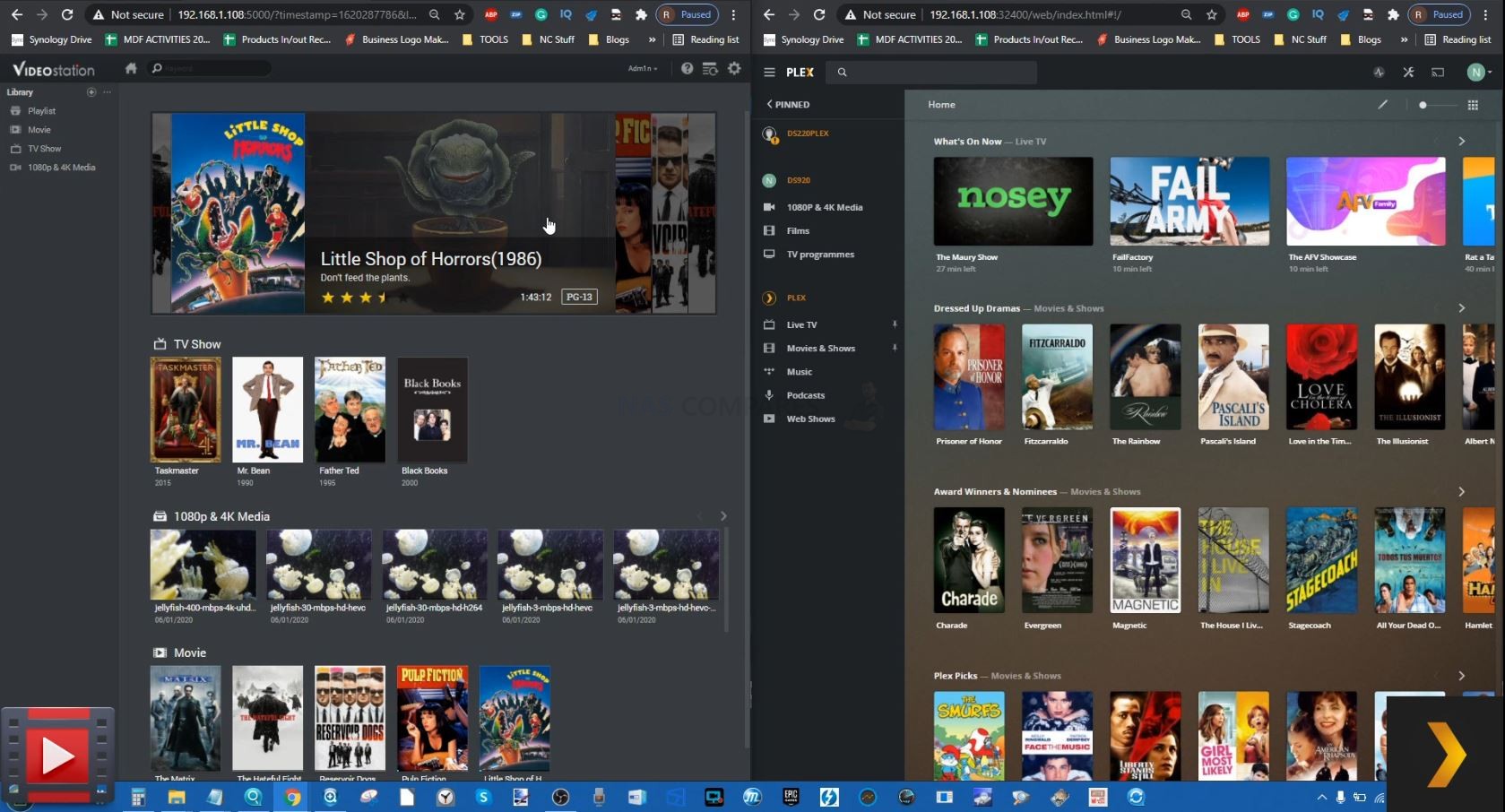The width and height of the screenshot is (1505, 812).
Task: Show hidden system tray icons
Action: point(1321,797)
